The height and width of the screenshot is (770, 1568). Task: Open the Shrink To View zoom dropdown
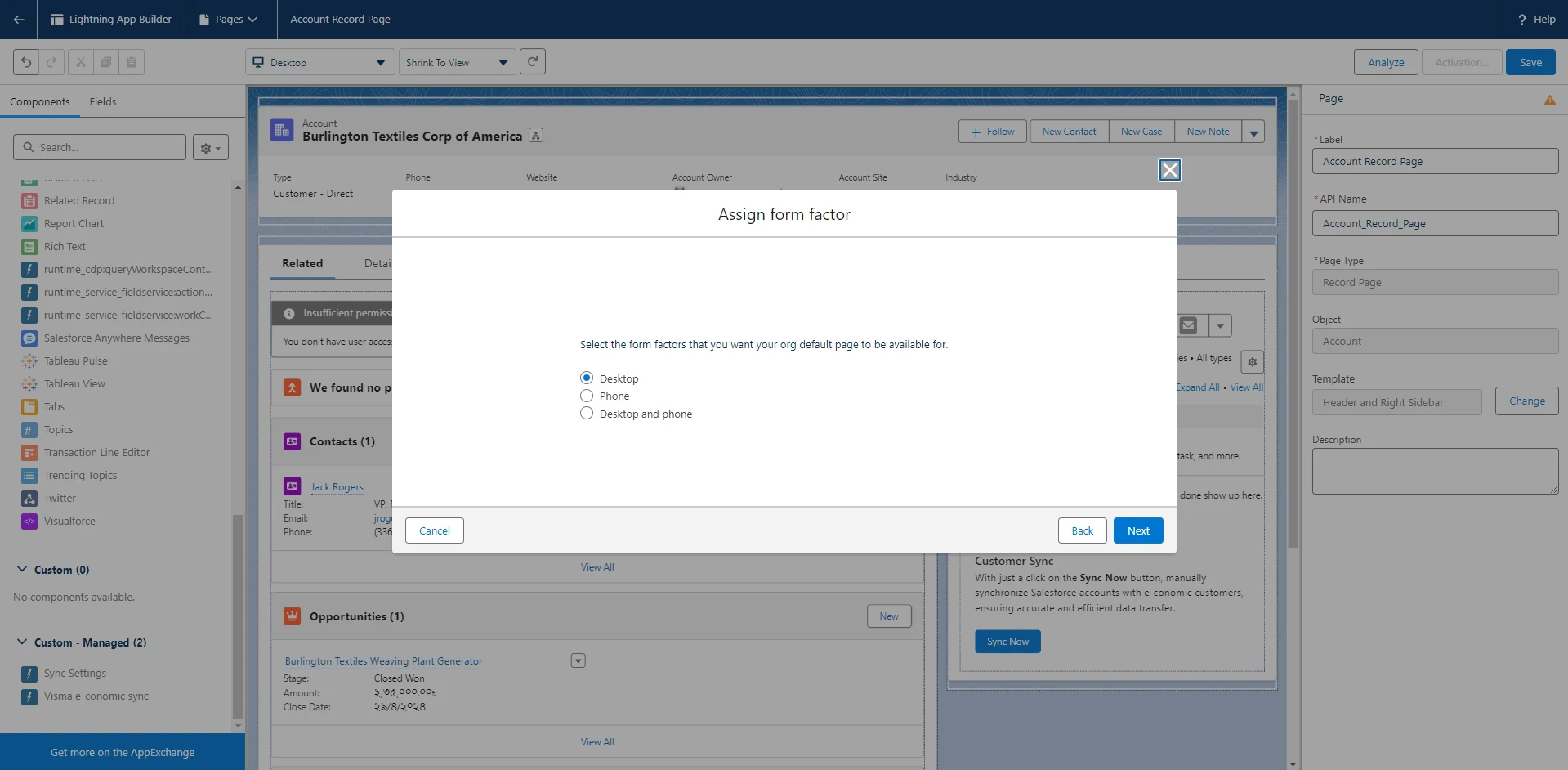click(457, 62)
